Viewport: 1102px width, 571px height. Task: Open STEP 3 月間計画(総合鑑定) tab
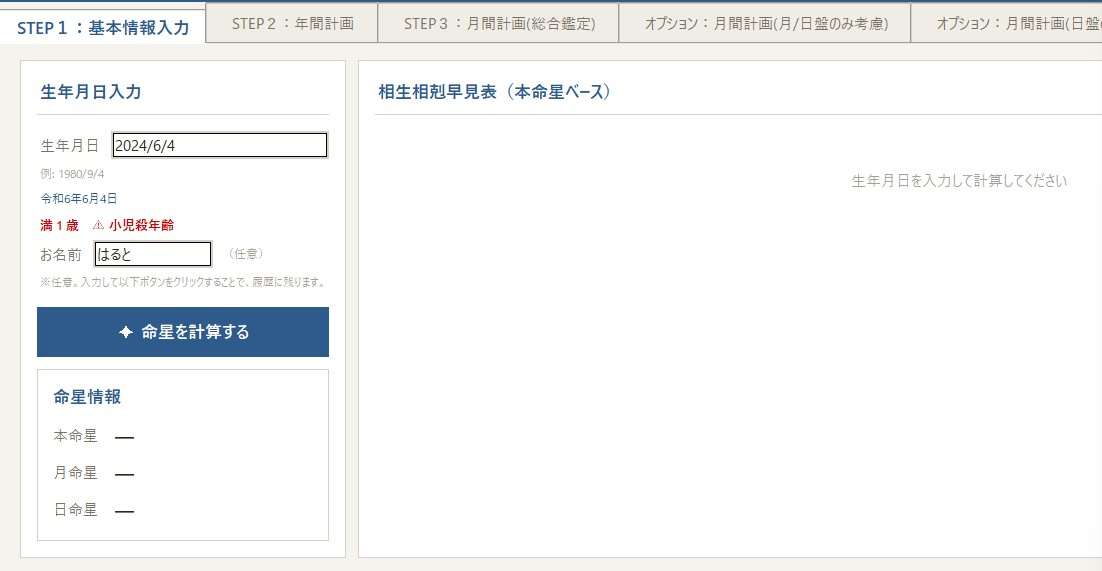(x=498, y=23)
